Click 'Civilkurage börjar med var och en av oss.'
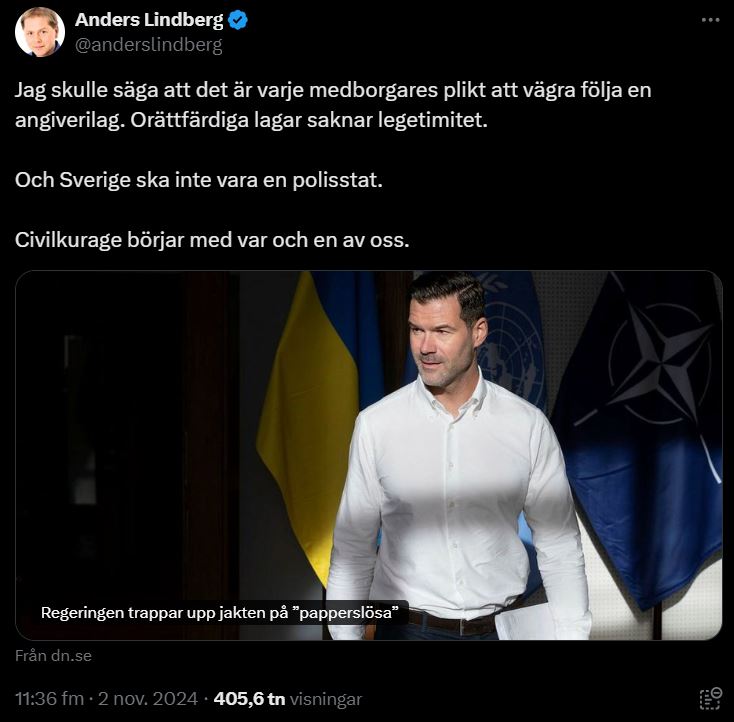The image size is (734, 722). [212, 240]
